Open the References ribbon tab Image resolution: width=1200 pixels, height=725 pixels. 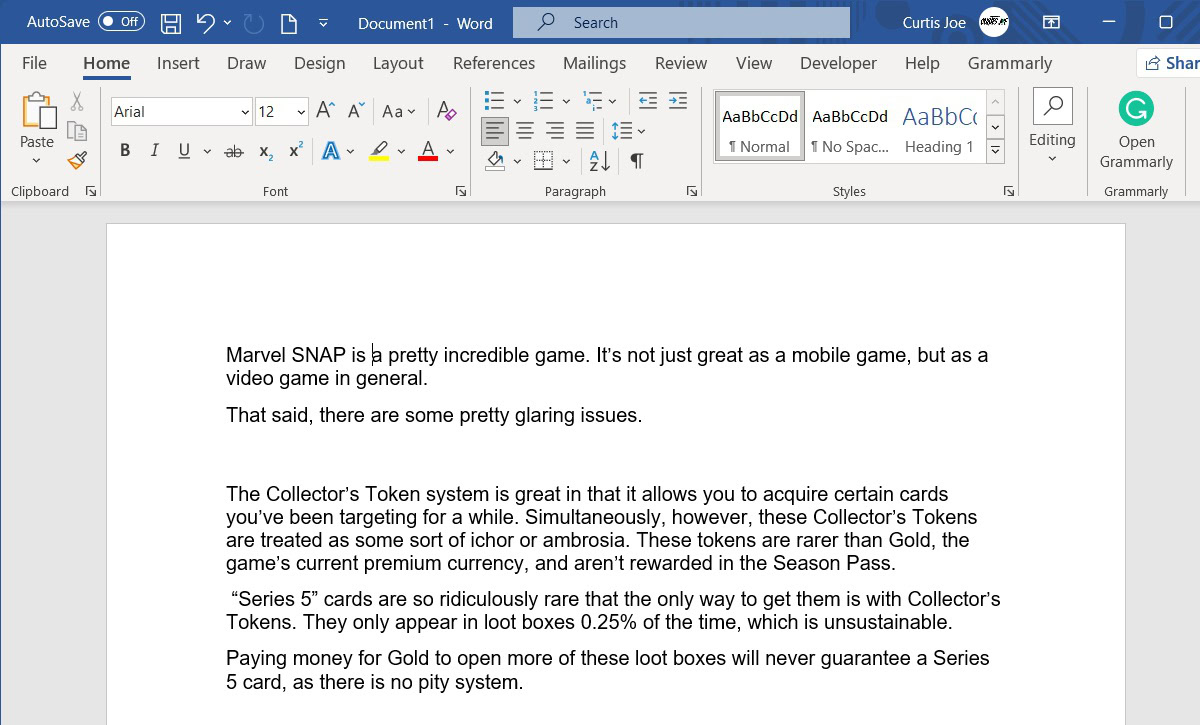[x=493, y=63]
